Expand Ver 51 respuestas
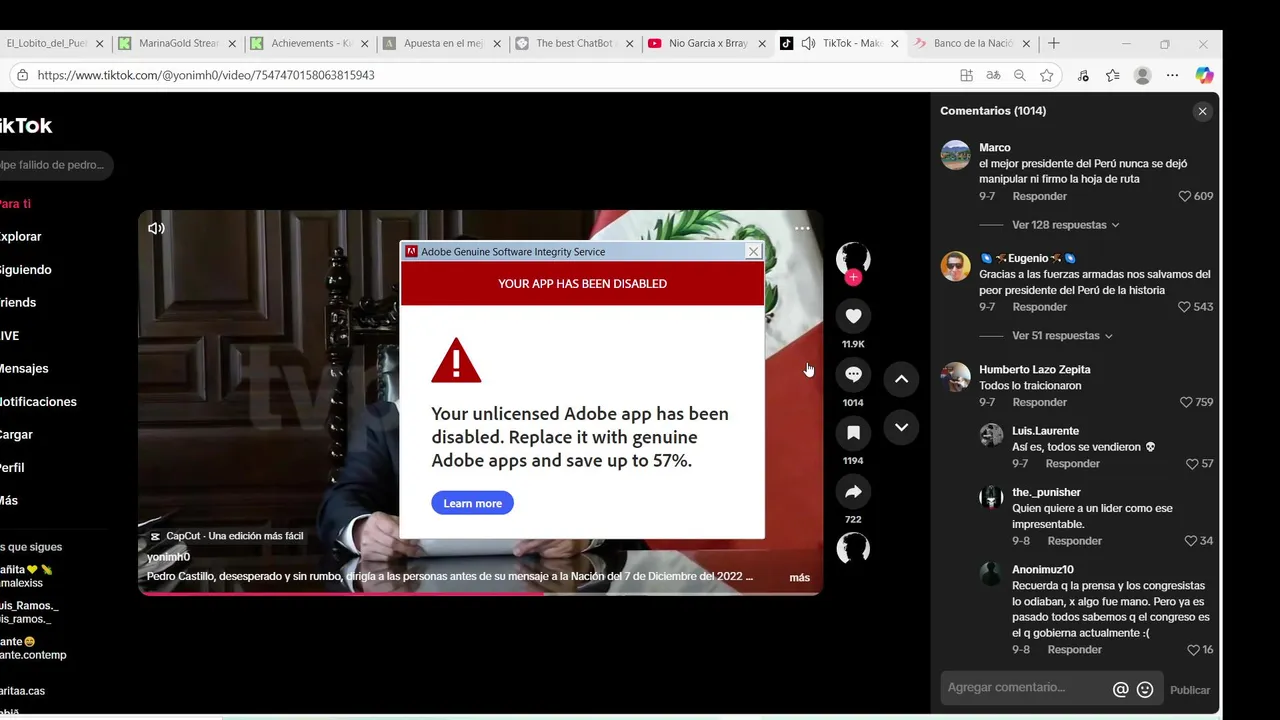The image size is (1280, 720). (x=1062, y=336)
